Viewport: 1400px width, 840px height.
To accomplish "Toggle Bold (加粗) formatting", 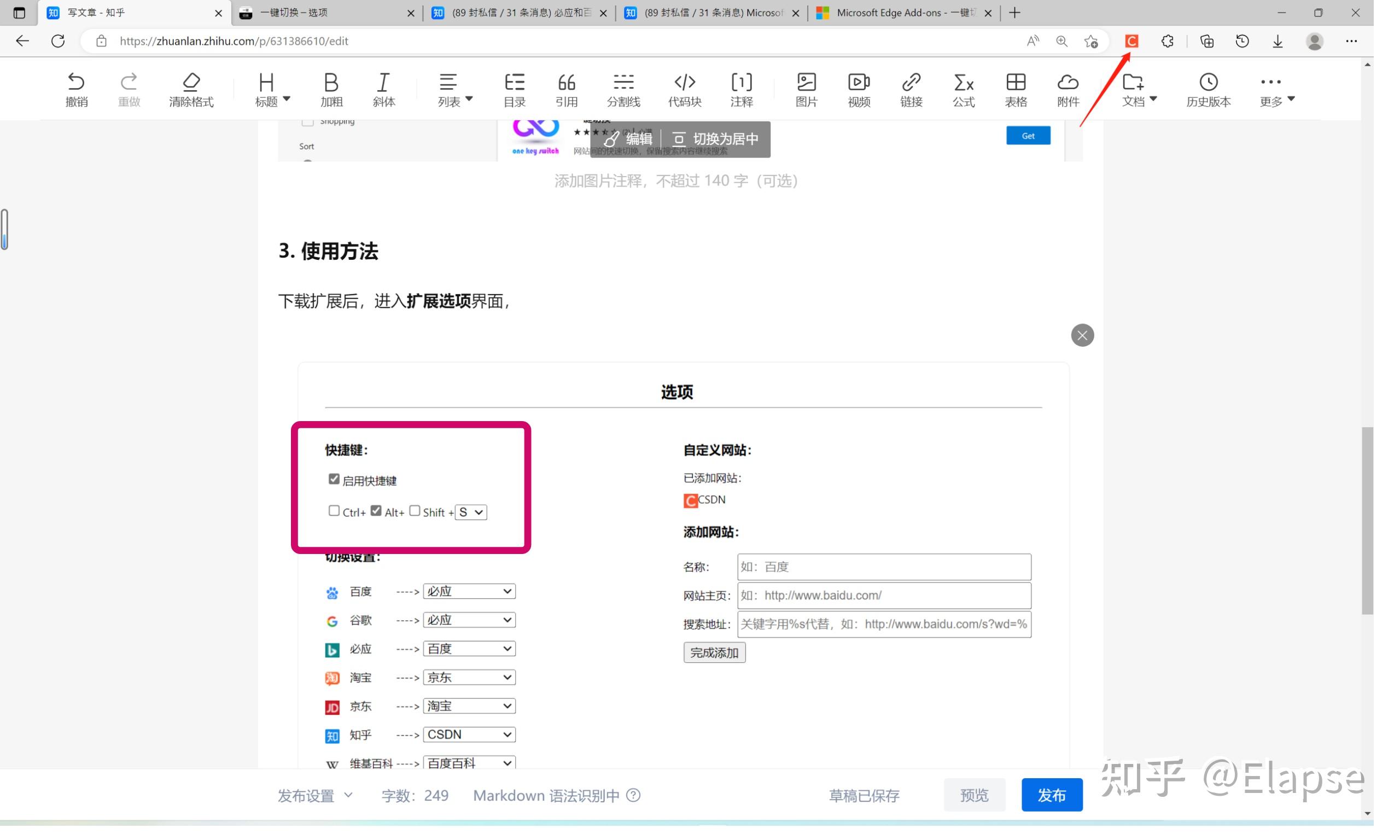I will [x=331, y=90].
